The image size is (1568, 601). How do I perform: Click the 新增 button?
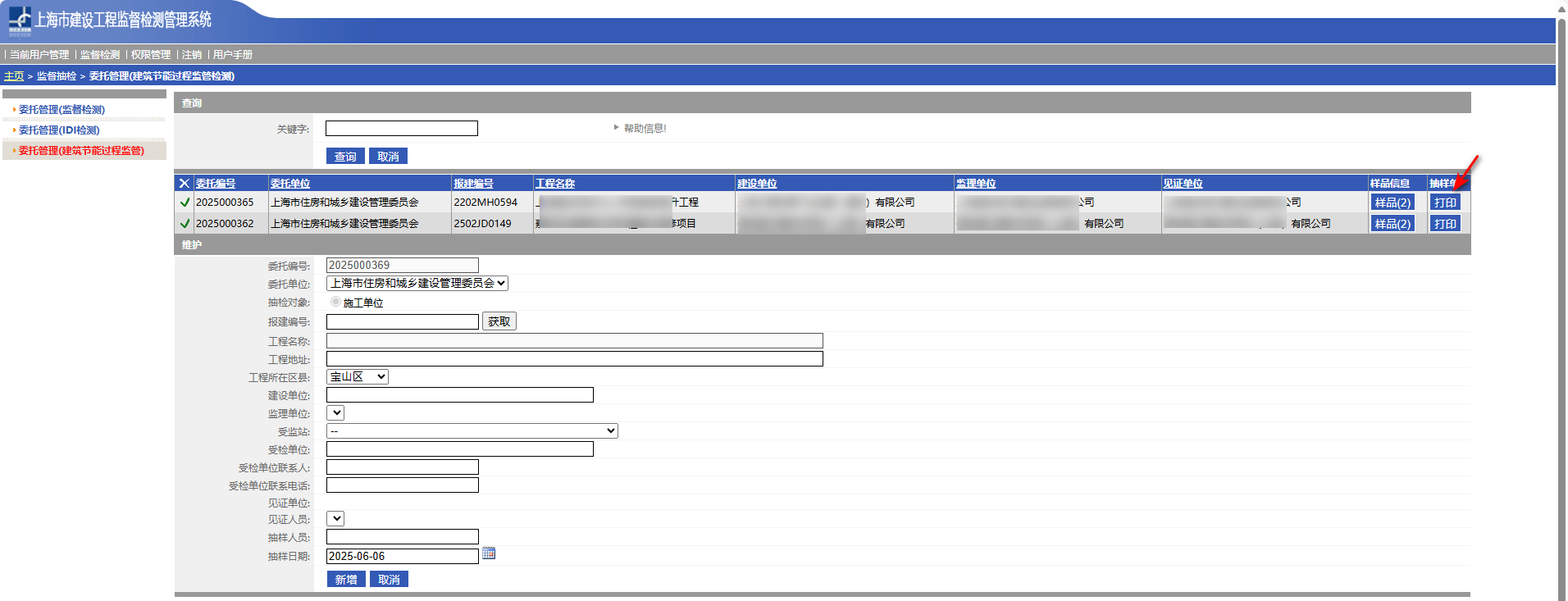tap(345, 580)
